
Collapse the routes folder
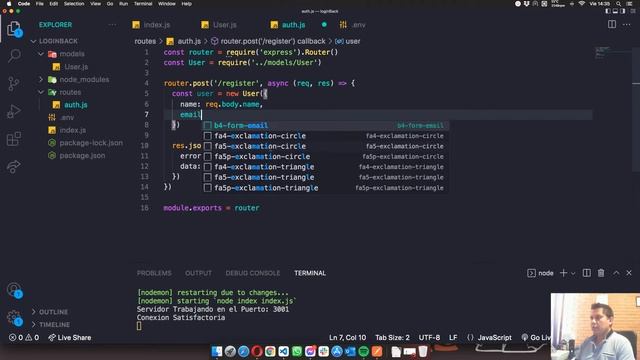click(x=41, y=92)
